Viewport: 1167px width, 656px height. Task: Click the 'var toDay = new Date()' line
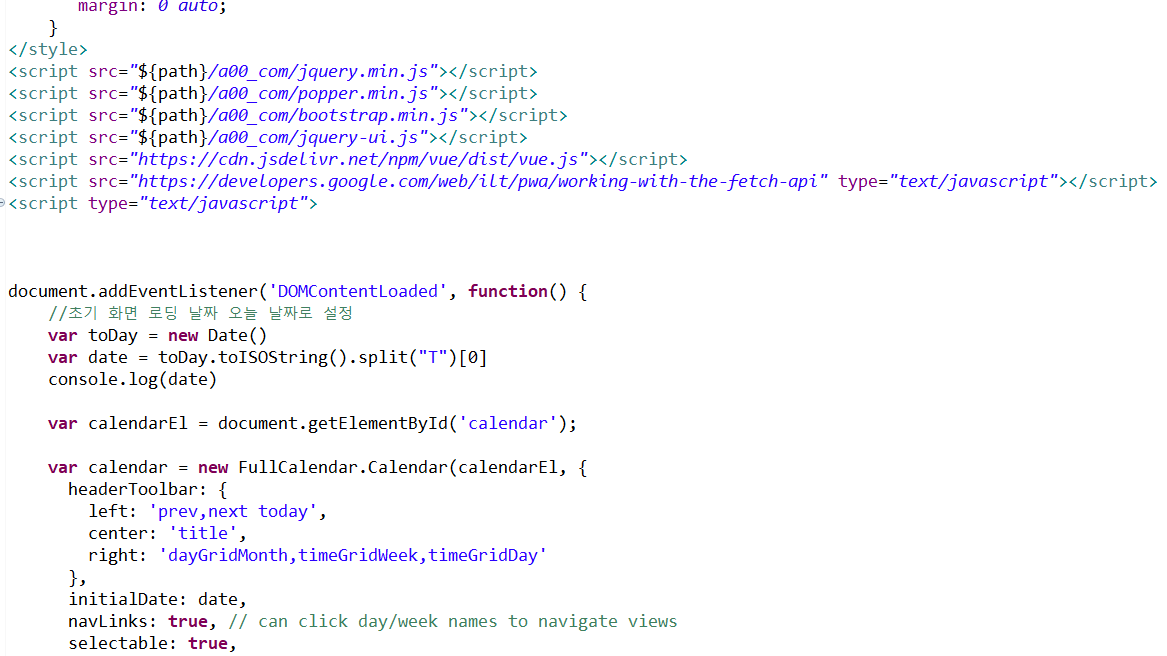[x=157, y=335]
